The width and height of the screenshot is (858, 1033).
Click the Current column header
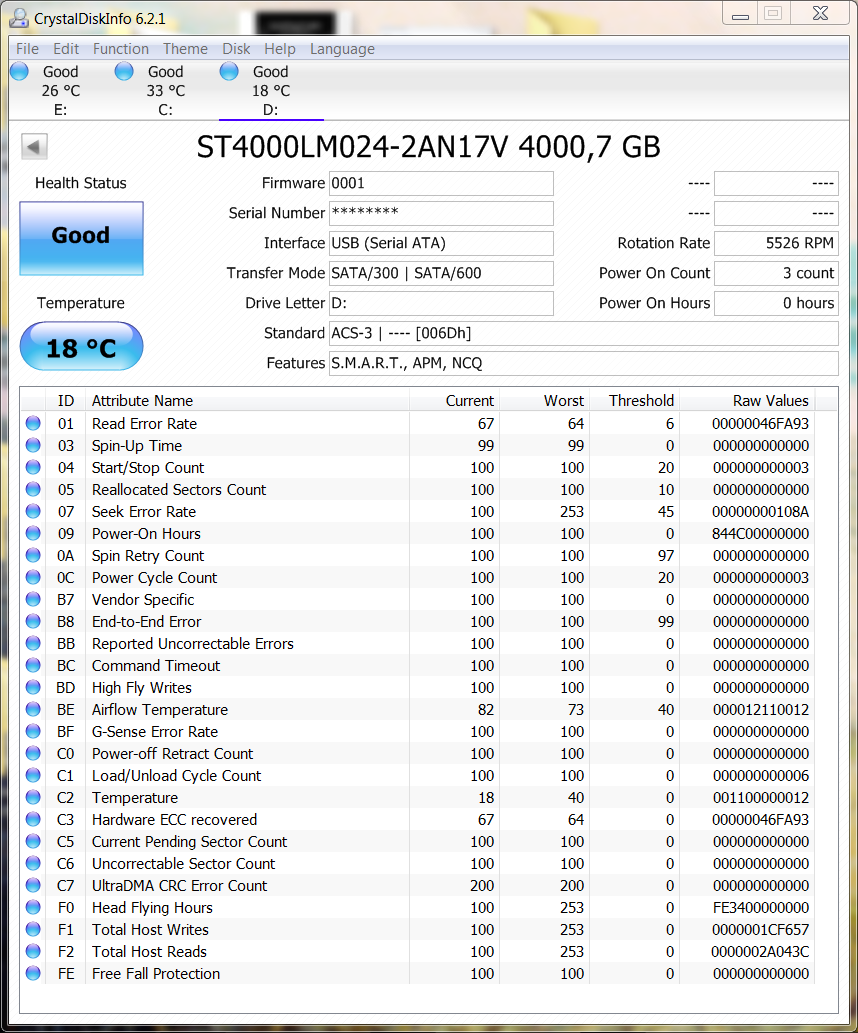455,401
